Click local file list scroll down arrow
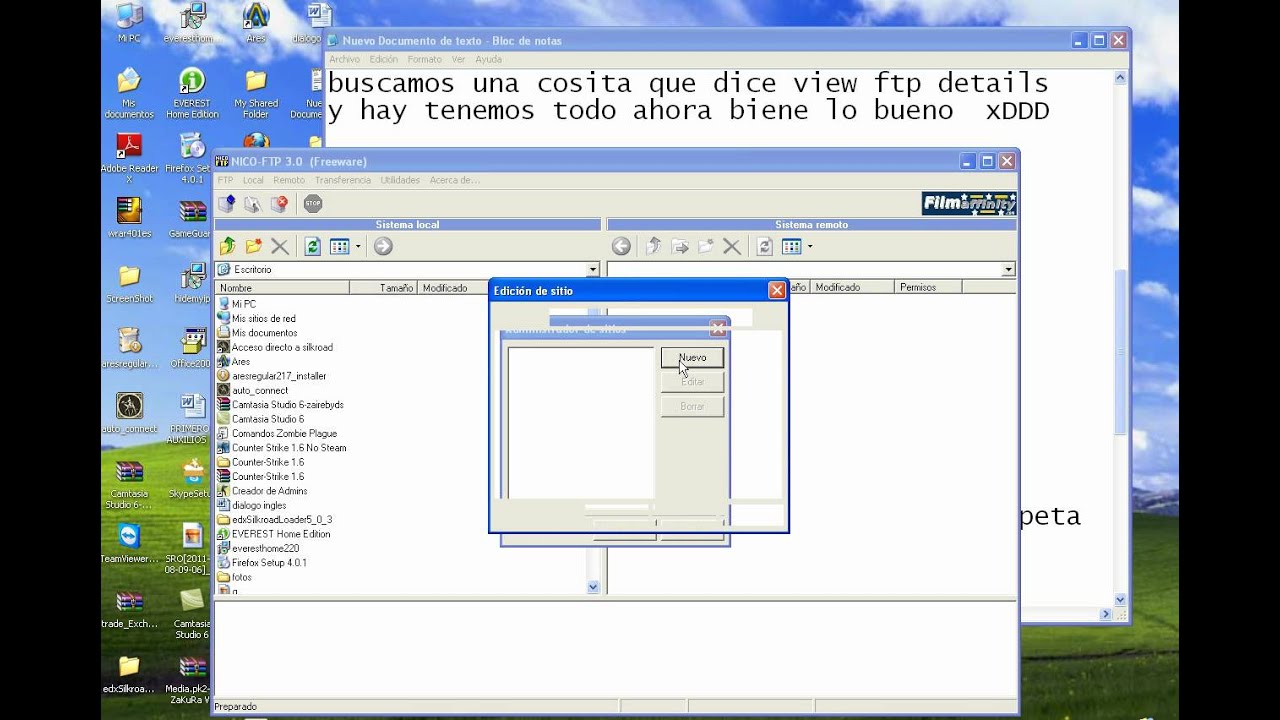 [593, 588]
